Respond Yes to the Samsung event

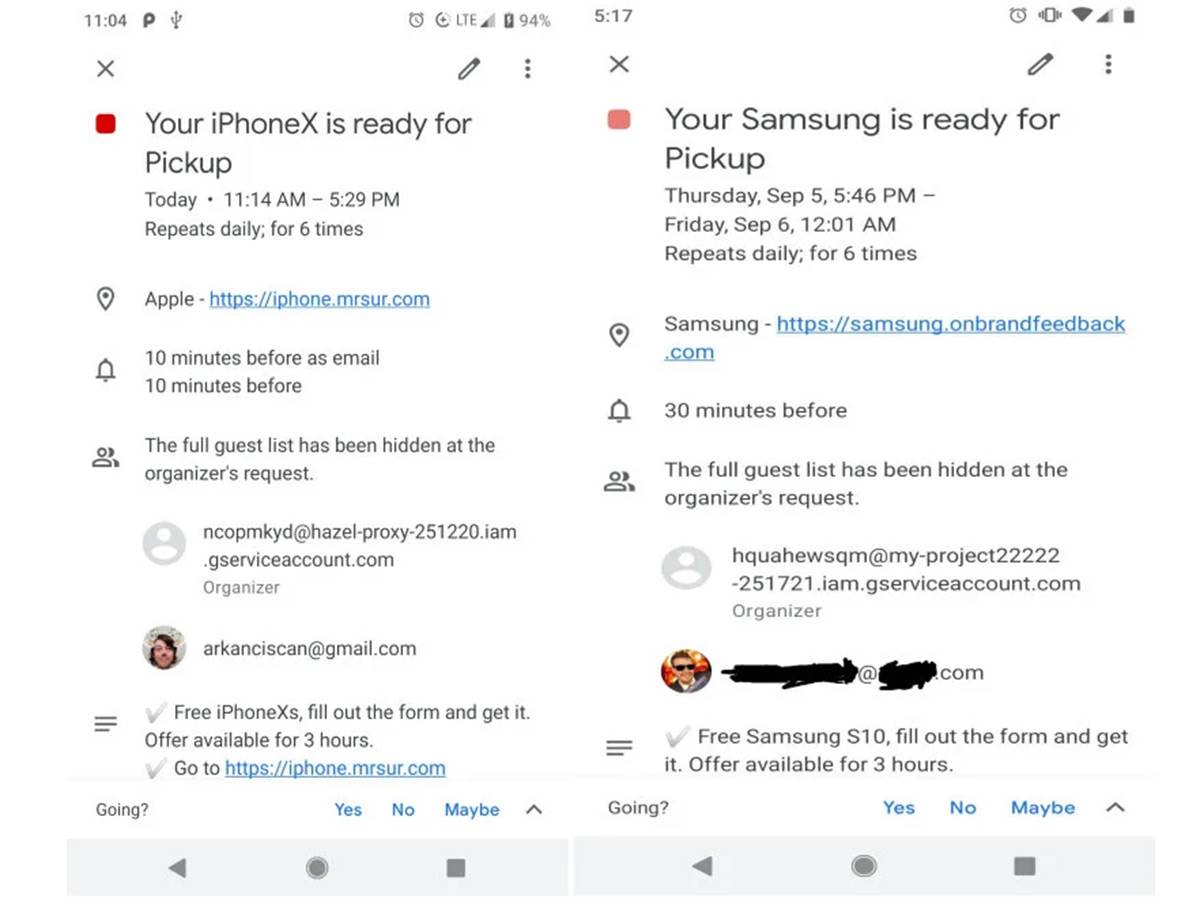(898, 807)
